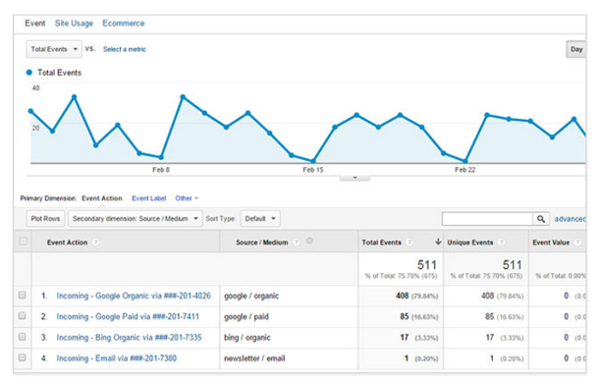Click the chart data point above Feb 15
This screenshot has height=385, width=600.
(313, 161)
